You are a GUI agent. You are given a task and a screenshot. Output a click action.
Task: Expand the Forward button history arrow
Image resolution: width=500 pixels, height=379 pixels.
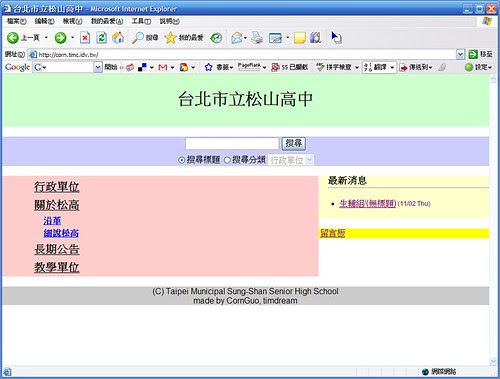click(73, 38)
